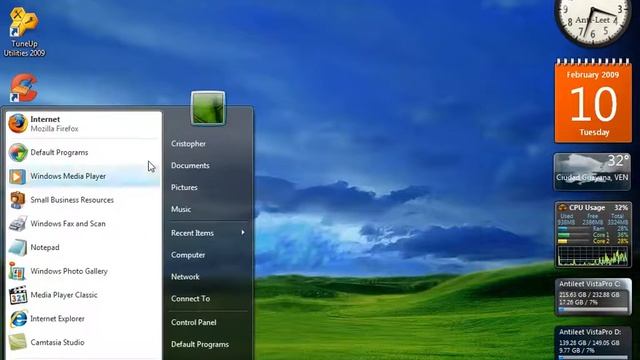Open the Music folder link
The image size is (640, 360).
(181, 209)
